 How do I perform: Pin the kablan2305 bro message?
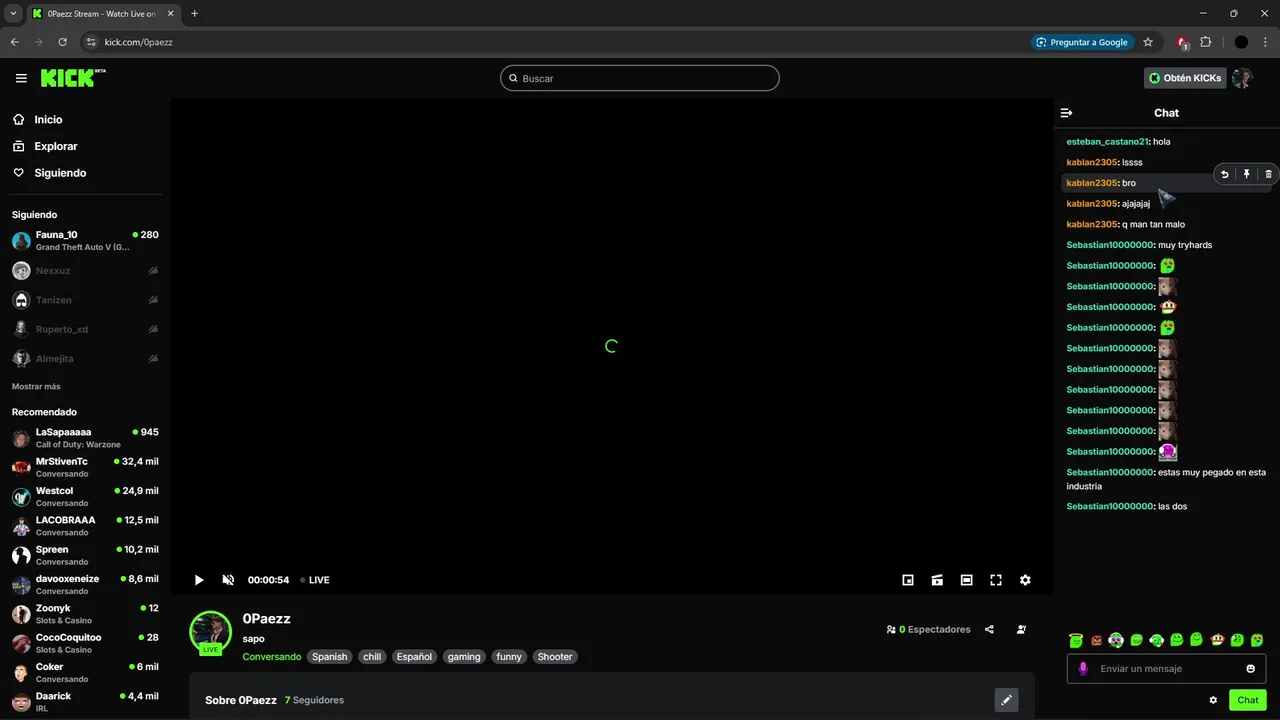pos(1247,174)
